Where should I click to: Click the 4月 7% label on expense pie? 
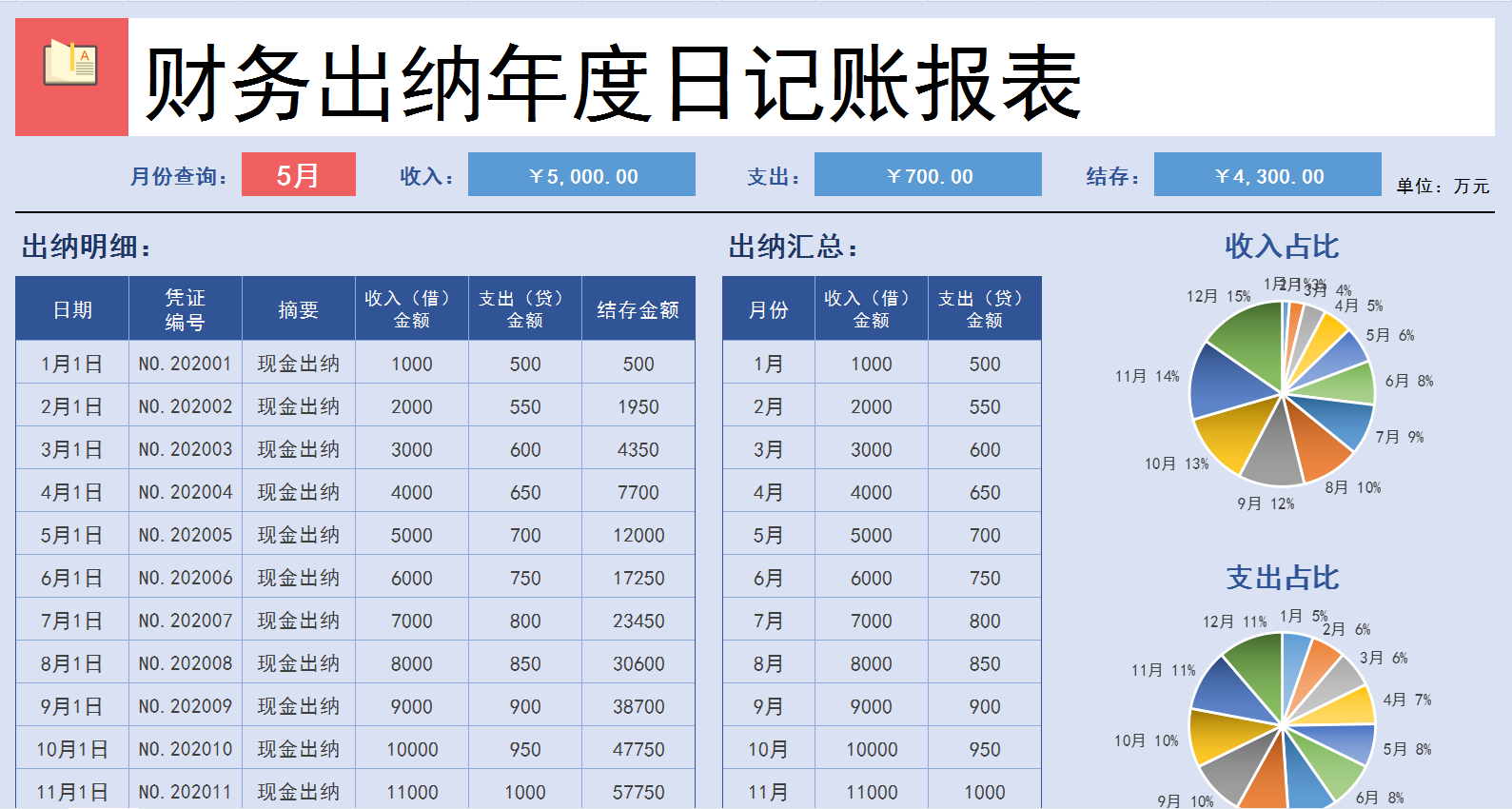point(1407,700)
